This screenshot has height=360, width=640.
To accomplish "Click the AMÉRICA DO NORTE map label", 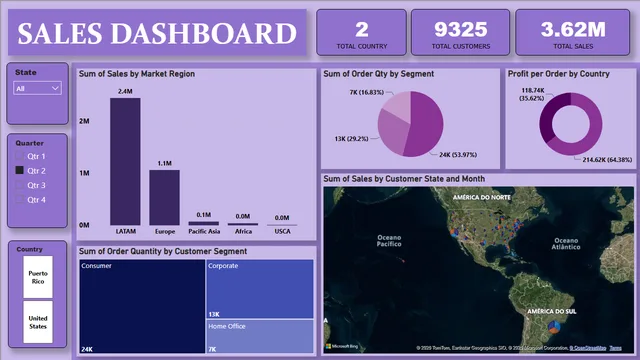I will [482, 198].
